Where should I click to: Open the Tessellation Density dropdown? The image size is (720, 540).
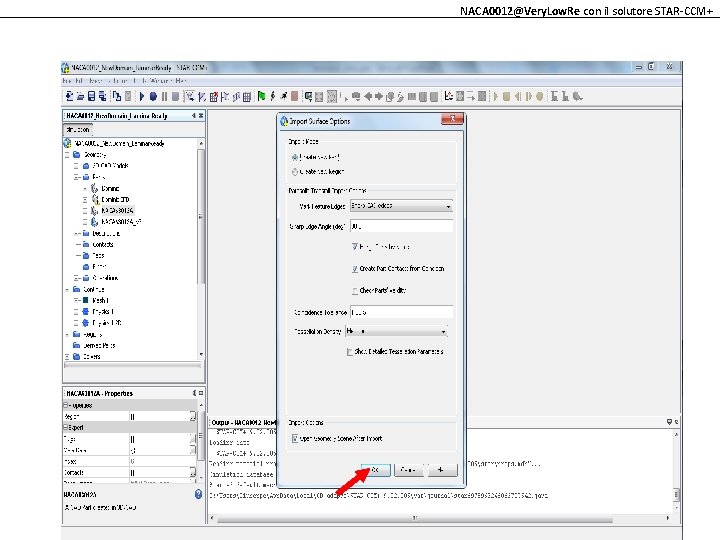click(x=396, y=331)
